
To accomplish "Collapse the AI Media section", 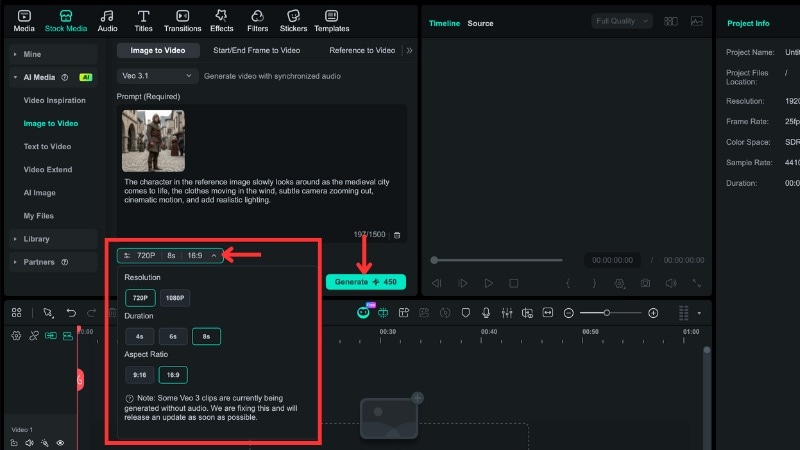I will [x=53, y=77].
